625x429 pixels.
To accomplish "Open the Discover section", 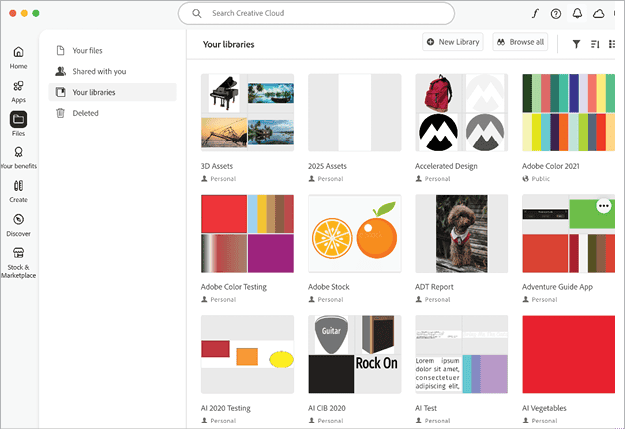I will point(18,224).
